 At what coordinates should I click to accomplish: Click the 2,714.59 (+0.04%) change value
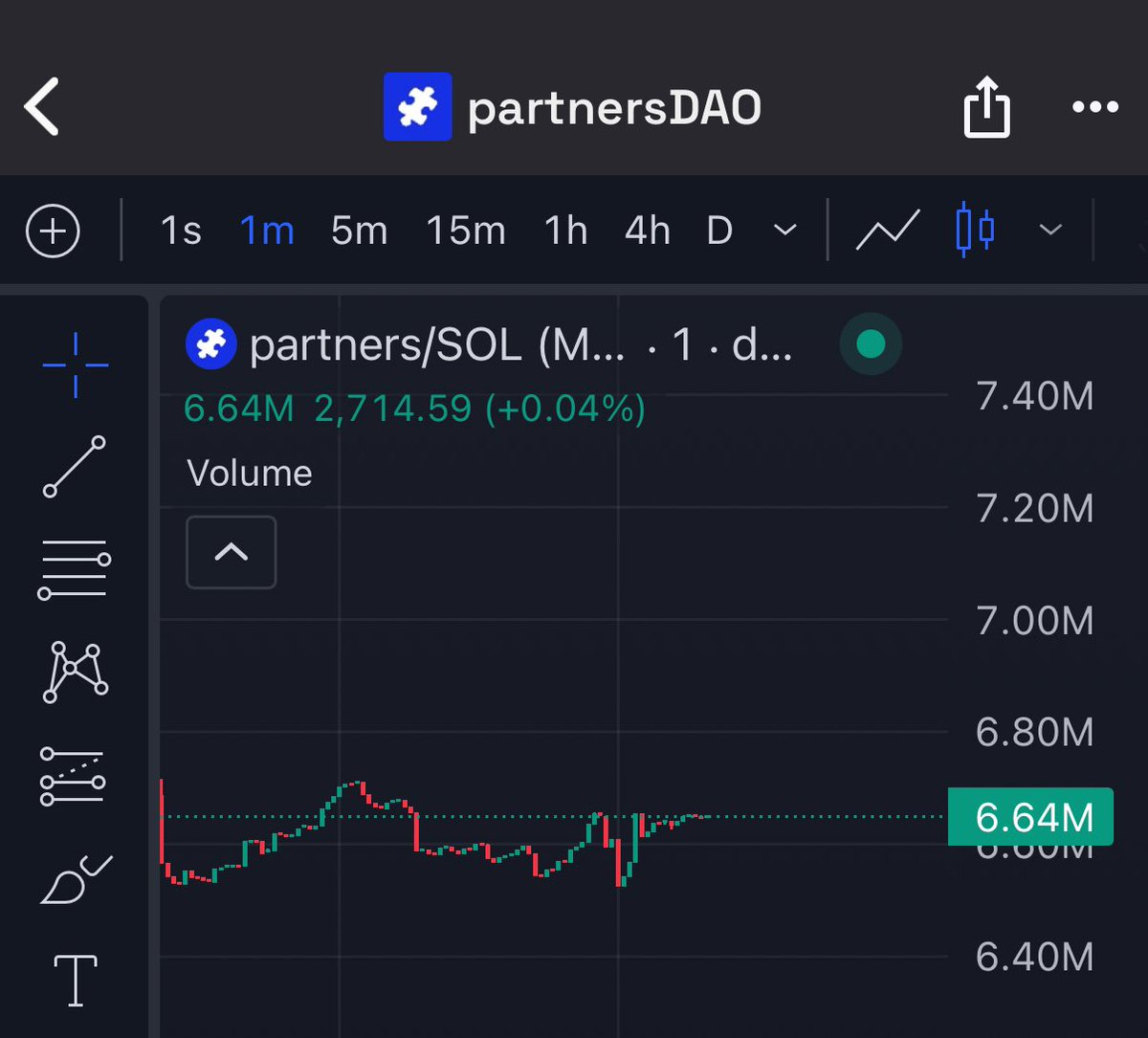click(480, 409)
